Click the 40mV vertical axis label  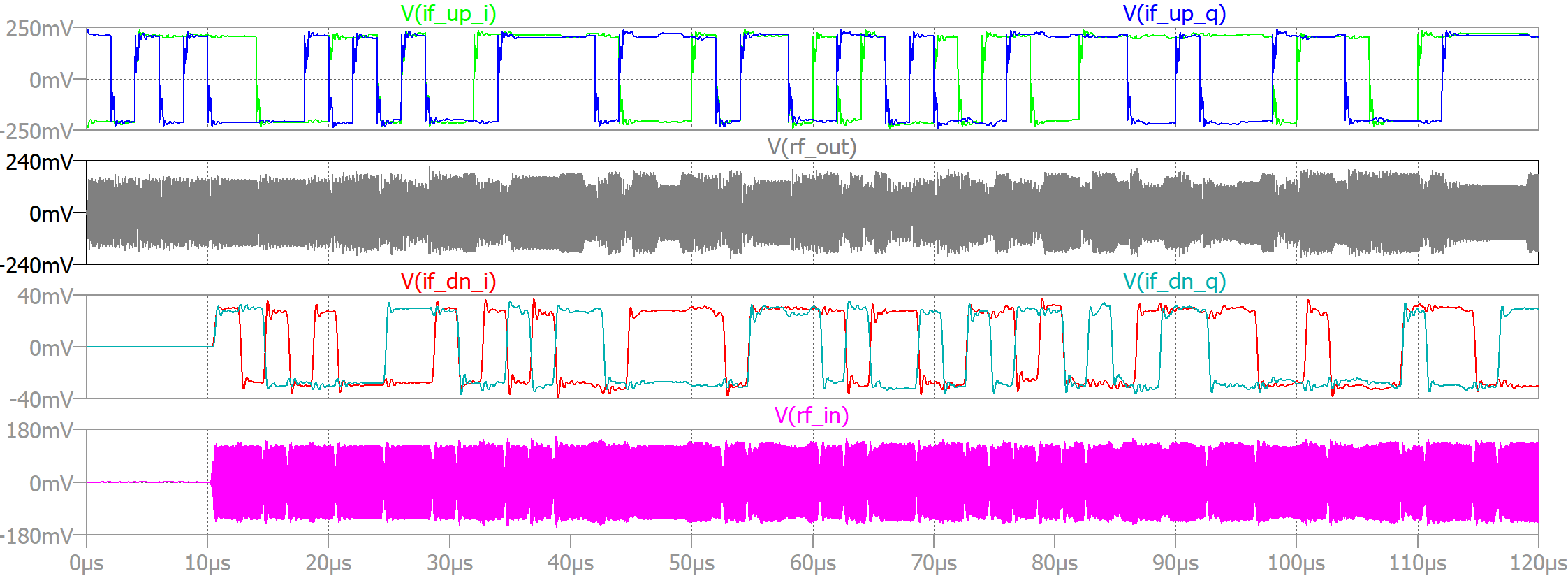pos(45,296)
